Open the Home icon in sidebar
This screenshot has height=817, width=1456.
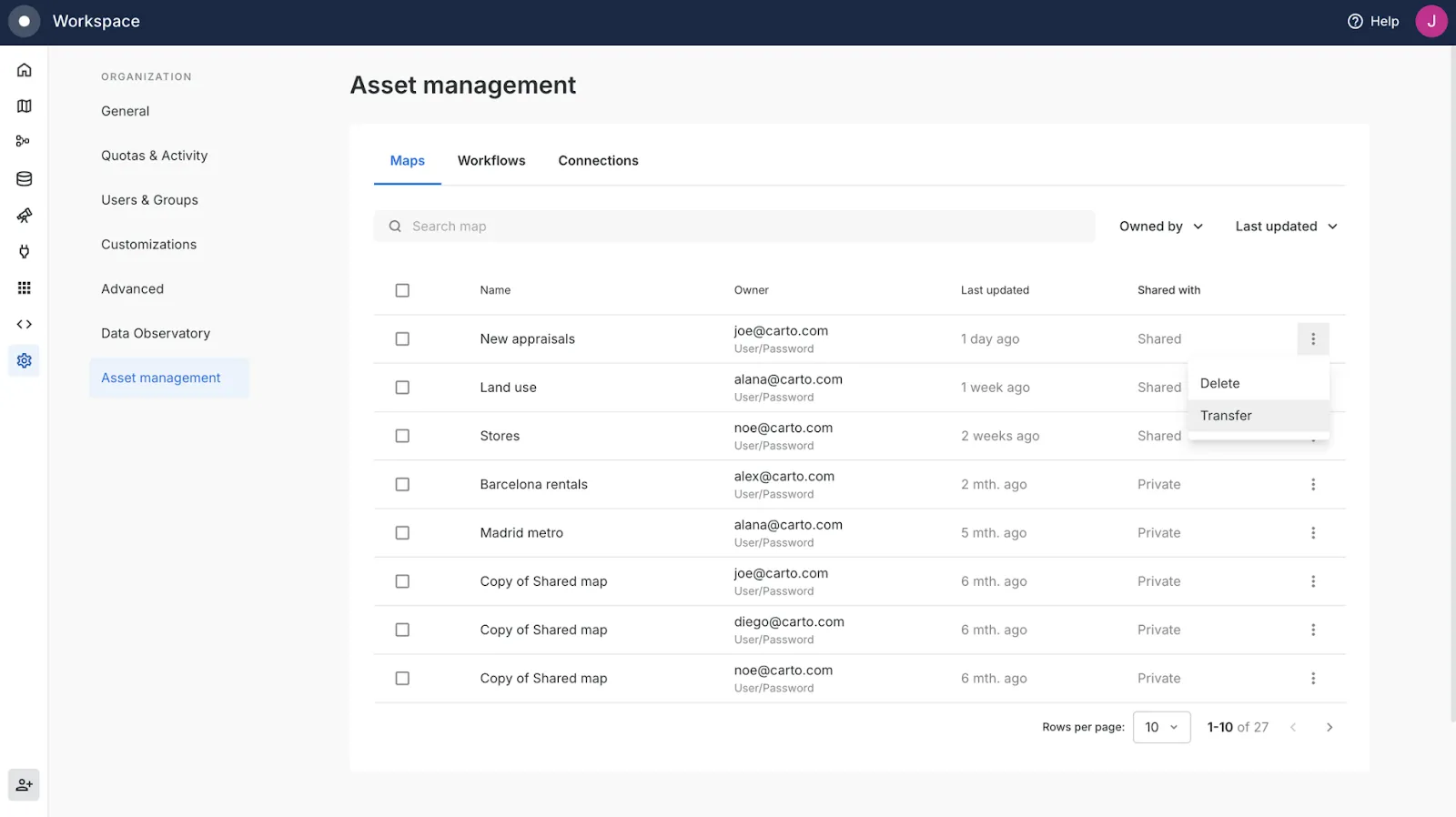[25, 70]
